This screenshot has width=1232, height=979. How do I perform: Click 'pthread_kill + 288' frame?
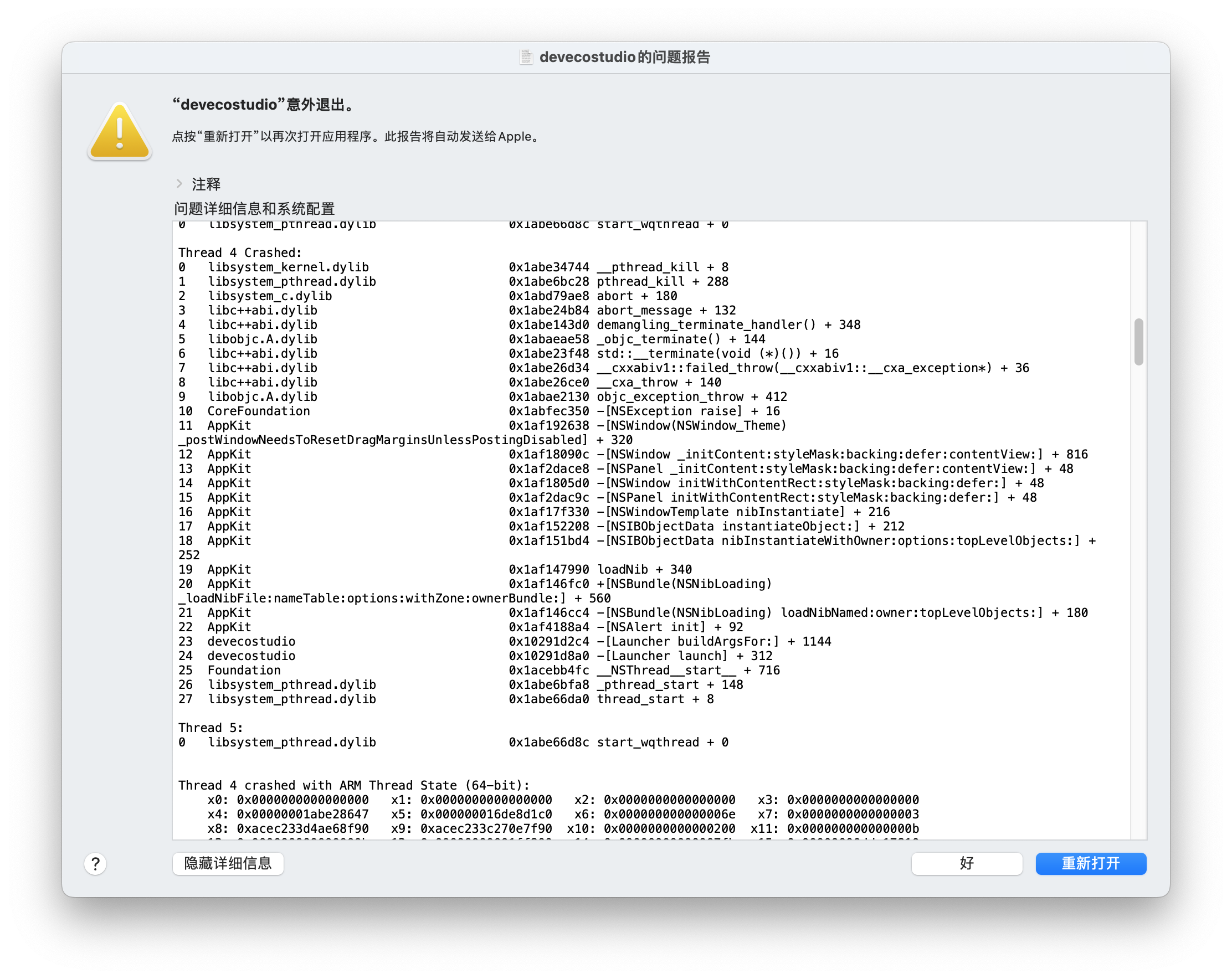pyautogui.click(x=453, y=281)
